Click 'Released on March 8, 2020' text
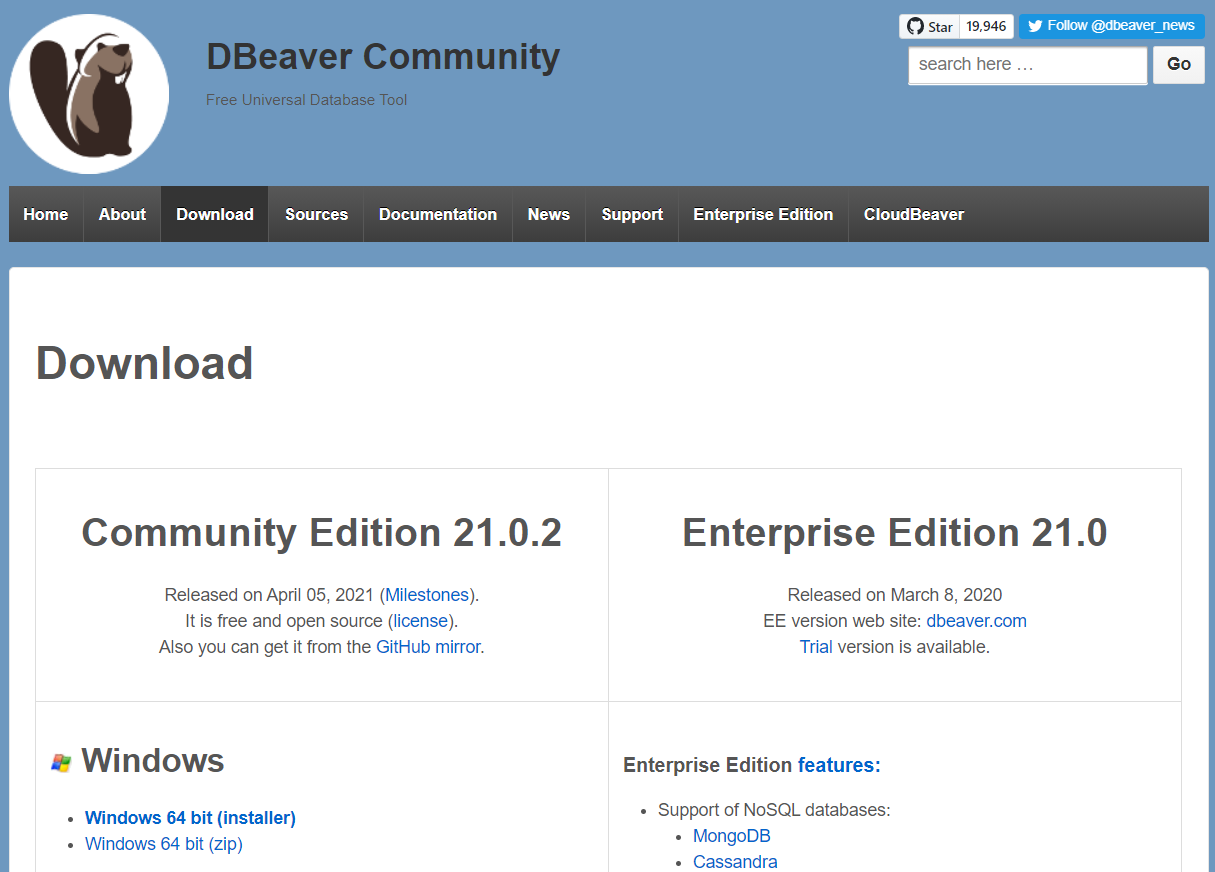 tap(895, 595)
